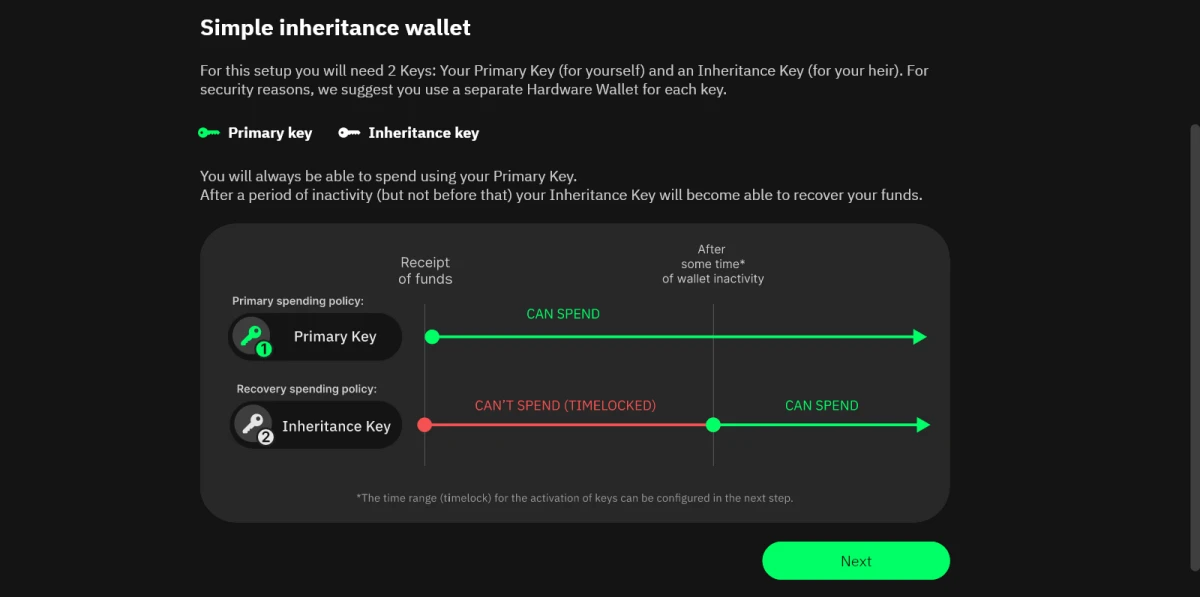The height and width of the screenshot is (597, 1200).
Task: Click the wallet inactivity time marker label
Action: [x=712, y=264]
